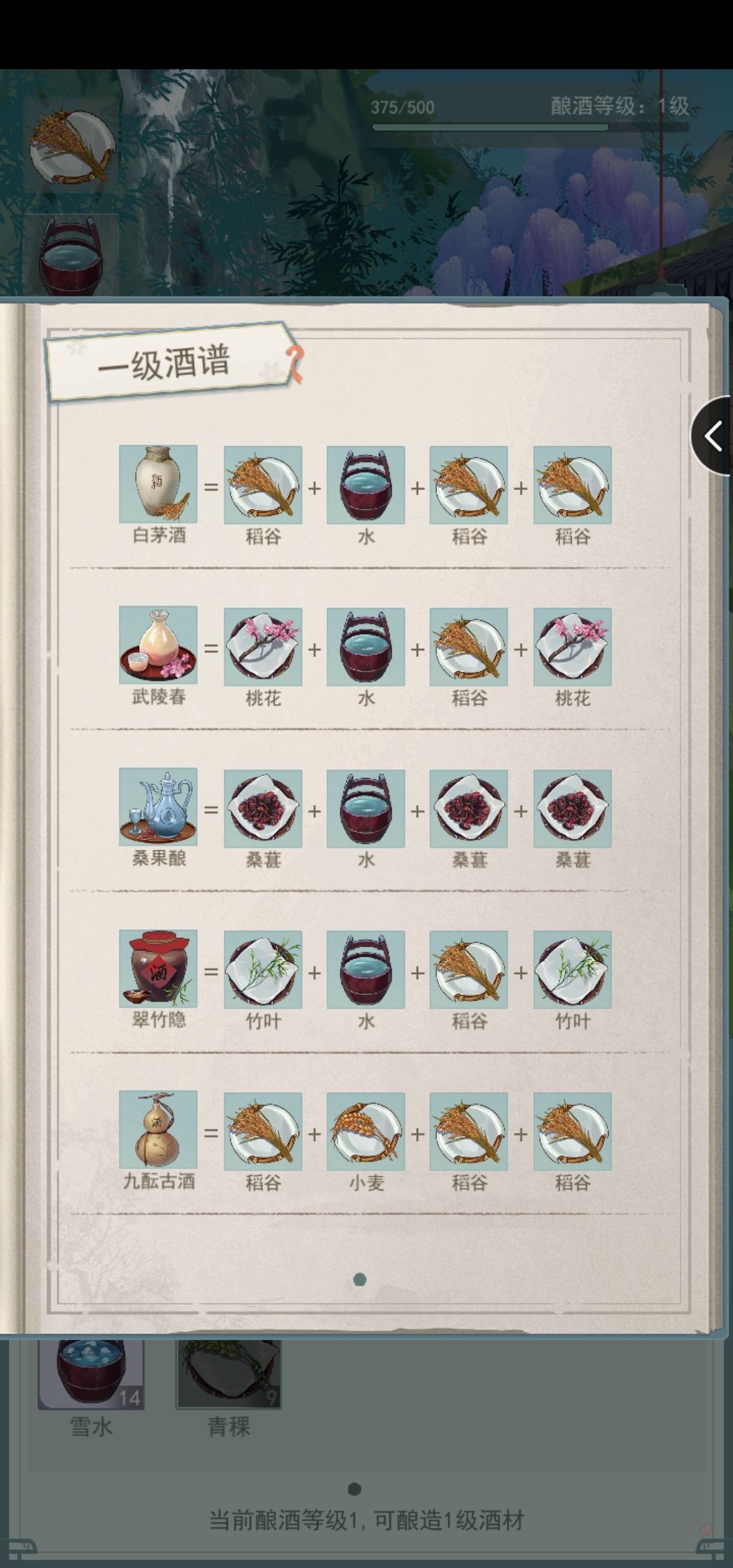Open the 桑果酿 blue teapot icon
The width and height of the screenshot is (733, 1568).
pyautogui.click(x=158, y=806)
